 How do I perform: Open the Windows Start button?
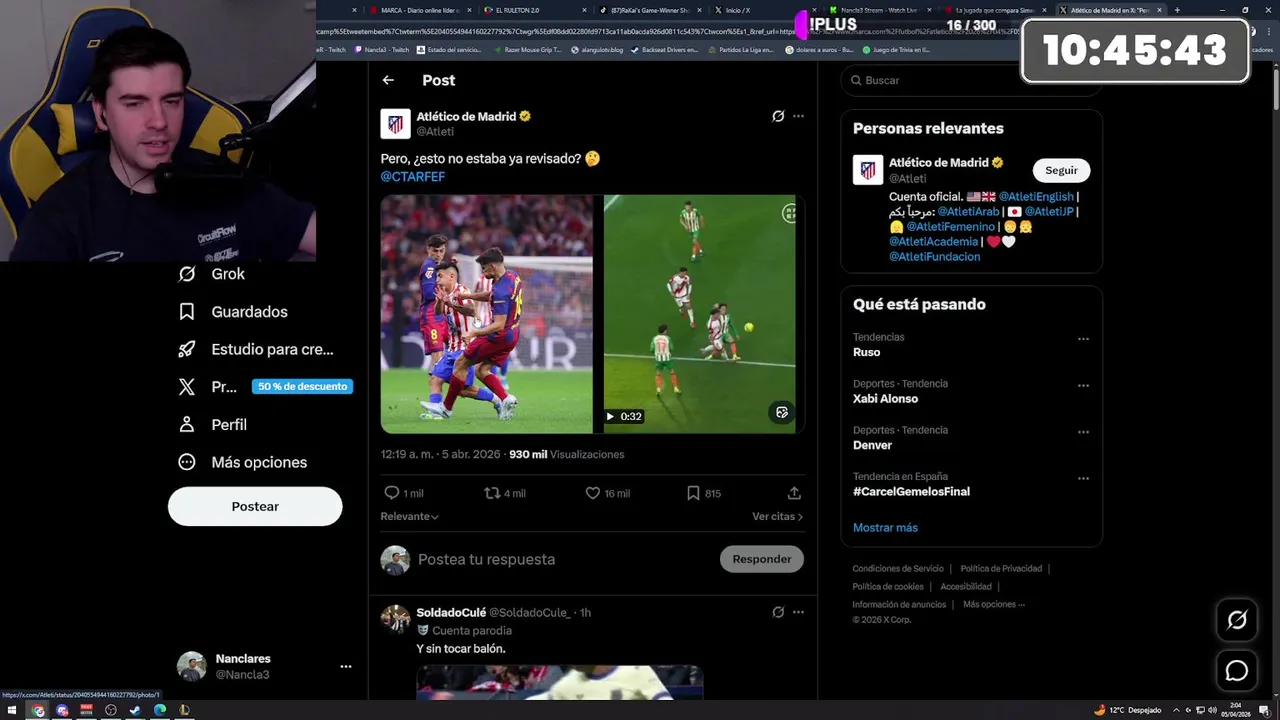(x=13, y=710)
